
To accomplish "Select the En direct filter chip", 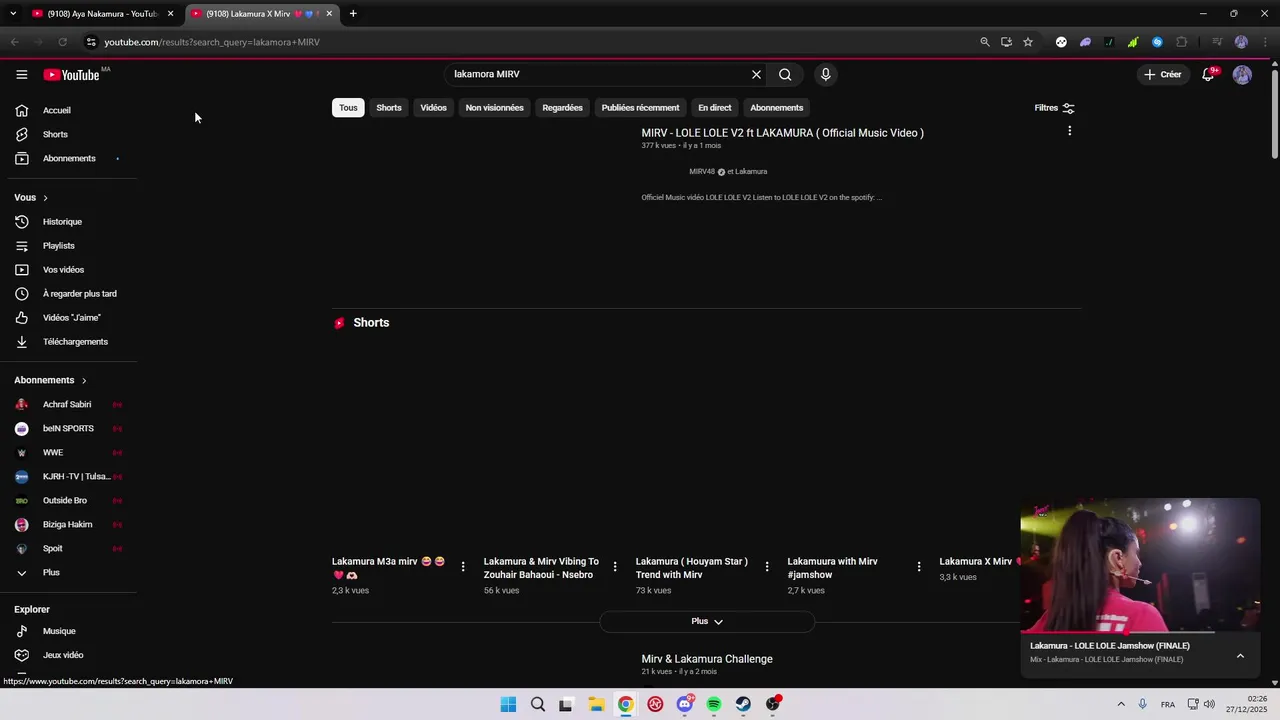I will [715, 108].
